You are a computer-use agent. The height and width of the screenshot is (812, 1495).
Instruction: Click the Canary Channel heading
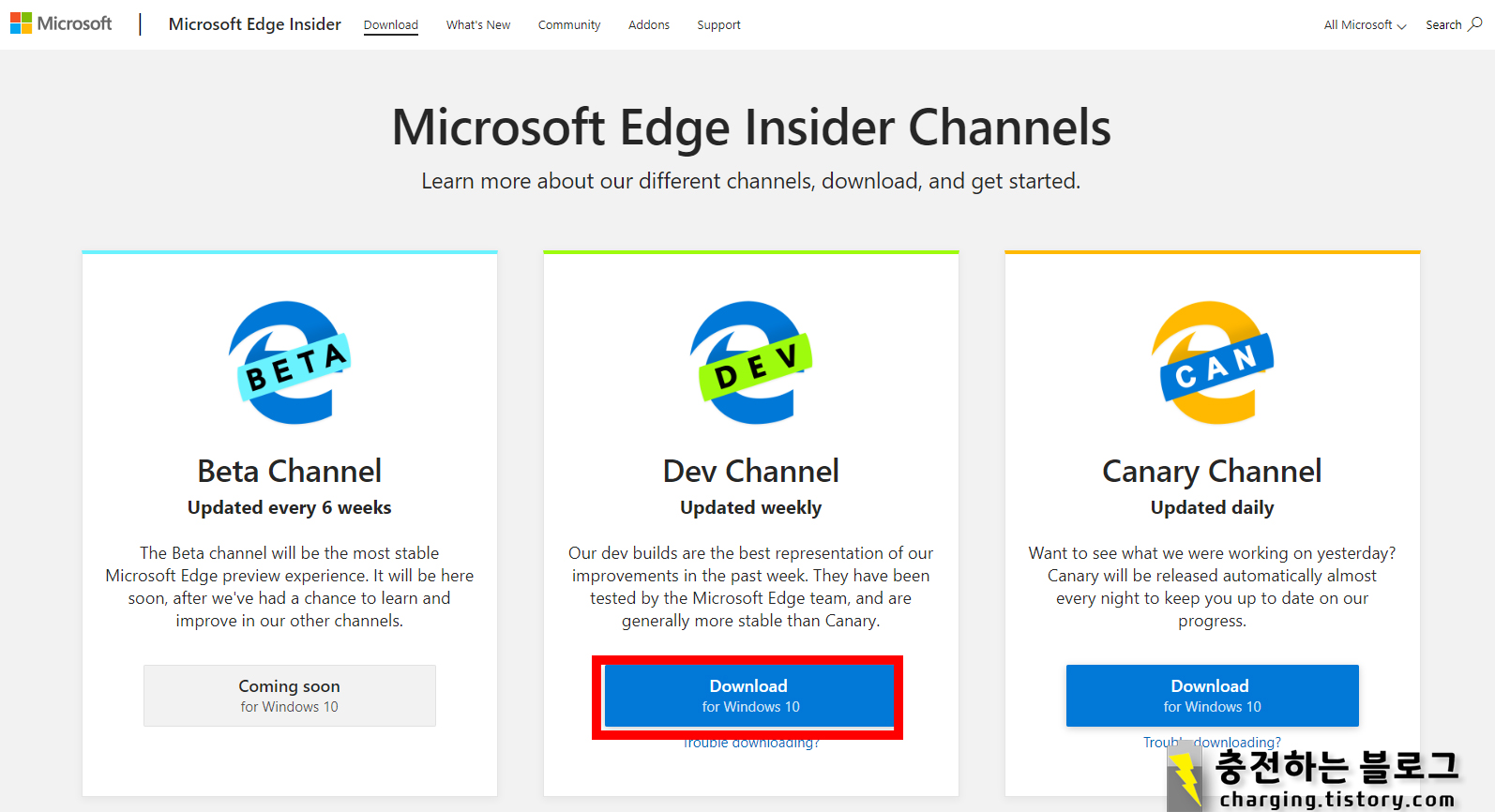[1213, 471]
